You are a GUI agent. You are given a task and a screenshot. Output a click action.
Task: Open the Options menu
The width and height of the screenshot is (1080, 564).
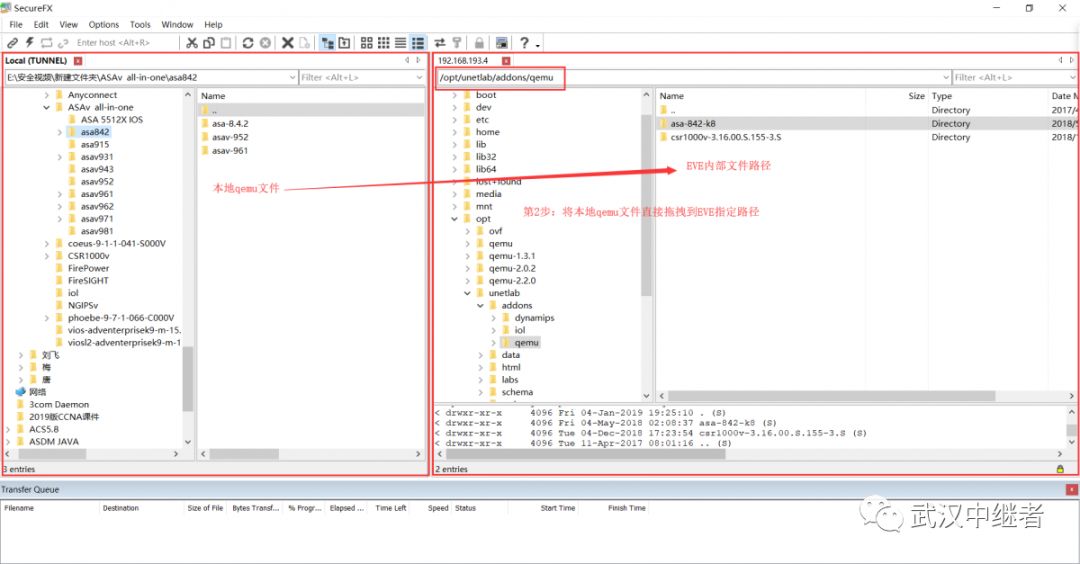coord(103,24)
